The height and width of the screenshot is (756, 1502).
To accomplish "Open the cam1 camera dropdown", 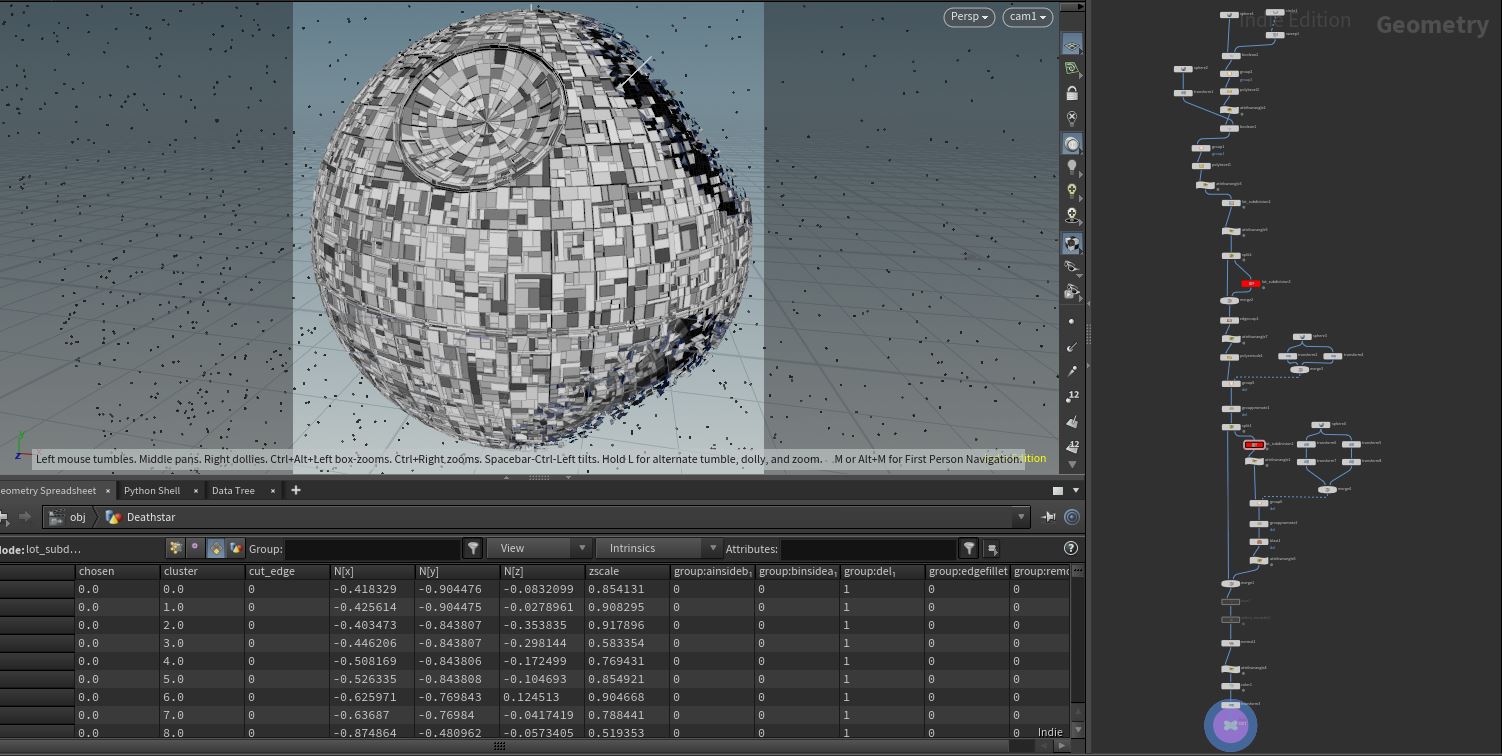I will 1027,17.
